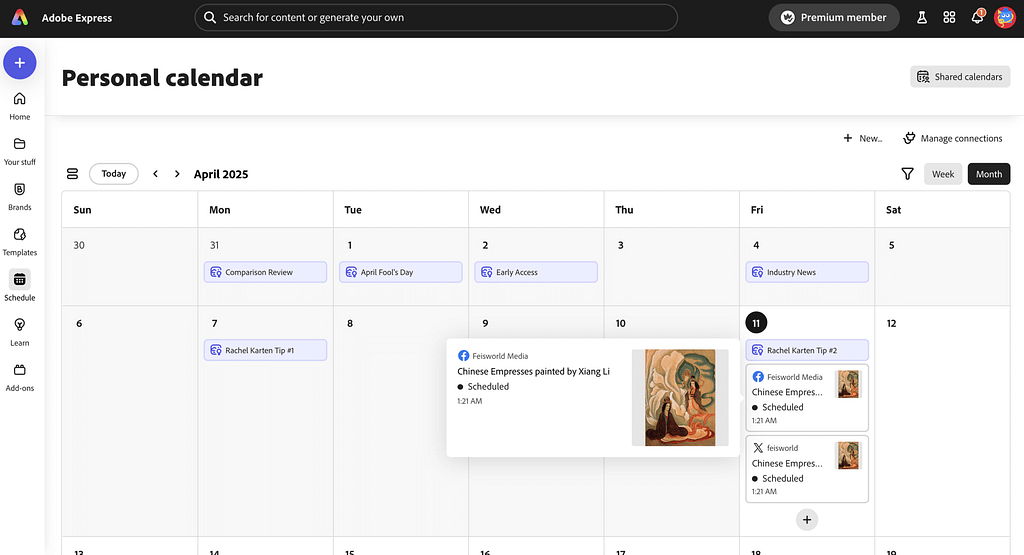The height and width of the screenshot is (555, 1024).
Task: Click the blue plus create button
Action: [x=20, y=63]
